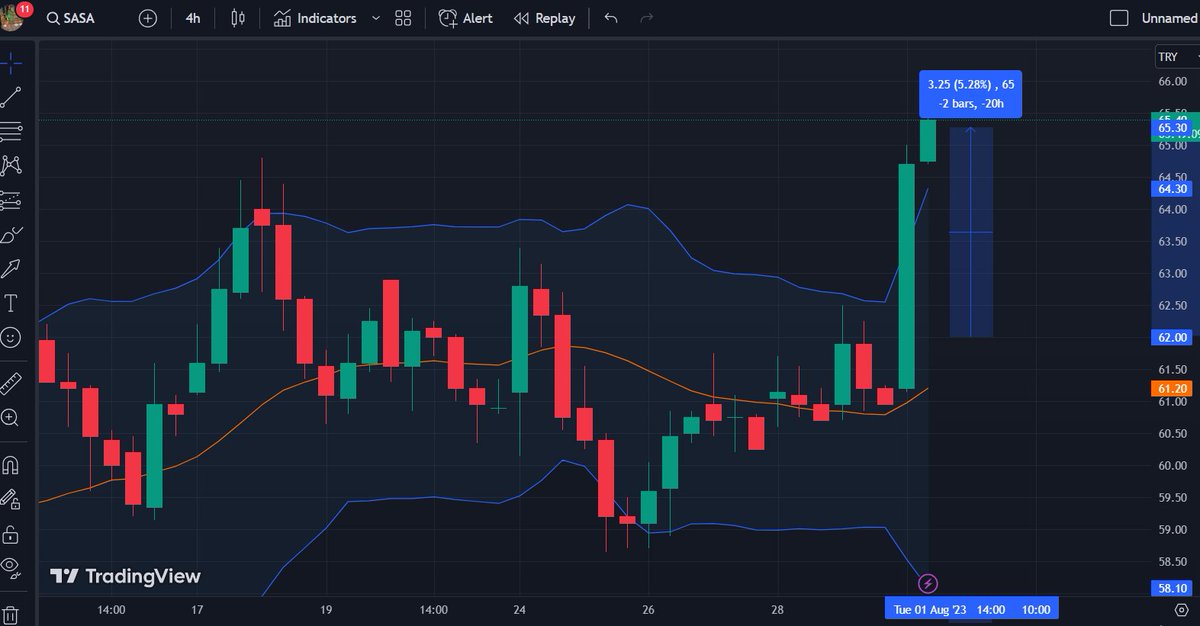1200x626 pixels.
Task: Open the emoji icons tool
Action: click(11, 337)
